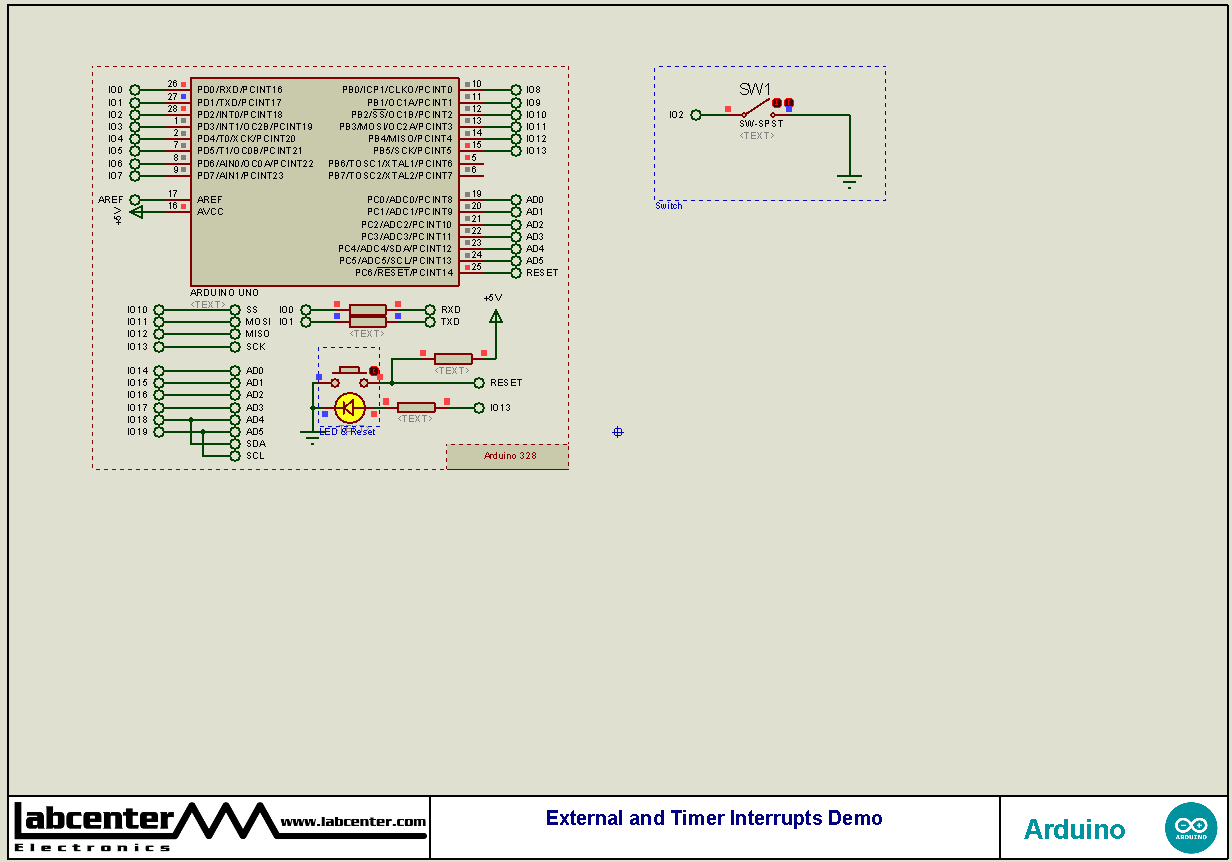Viewport: 1232px width, 862px height.
Task: Click the teal Arduino logo badge
Action: point(1191,827)
